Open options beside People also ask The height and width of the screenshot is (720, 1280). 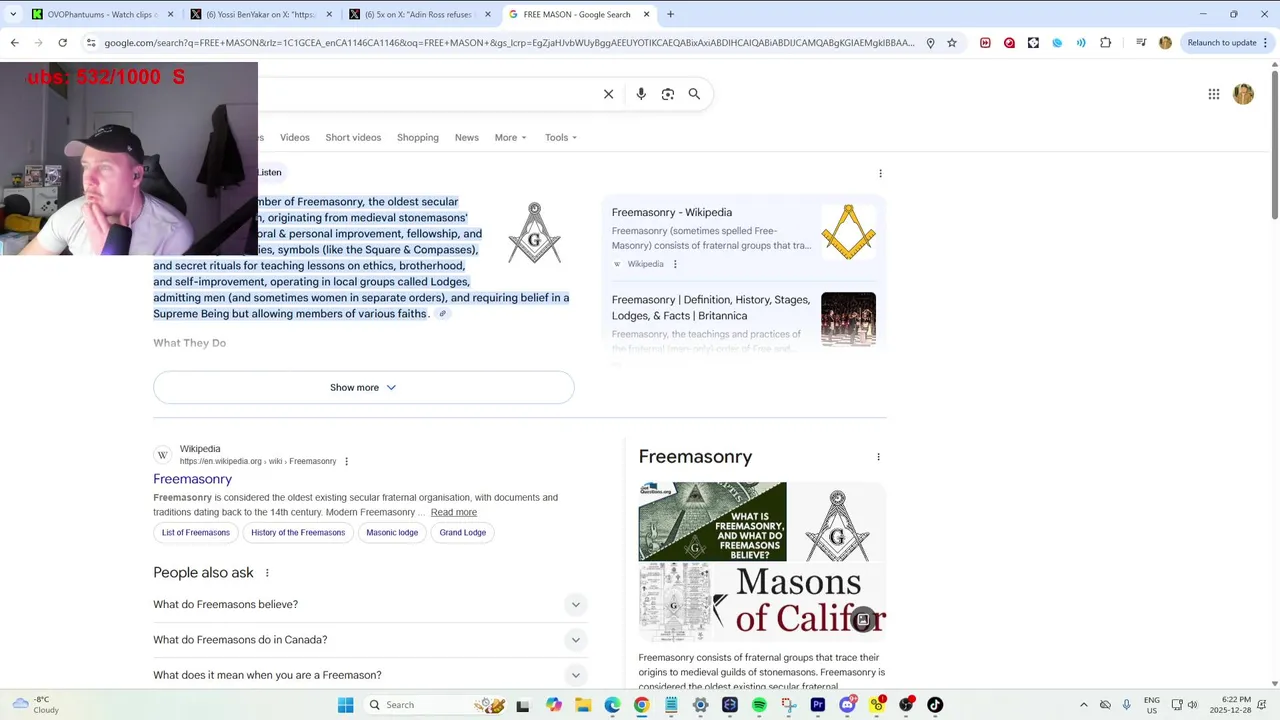coord(267,573)
